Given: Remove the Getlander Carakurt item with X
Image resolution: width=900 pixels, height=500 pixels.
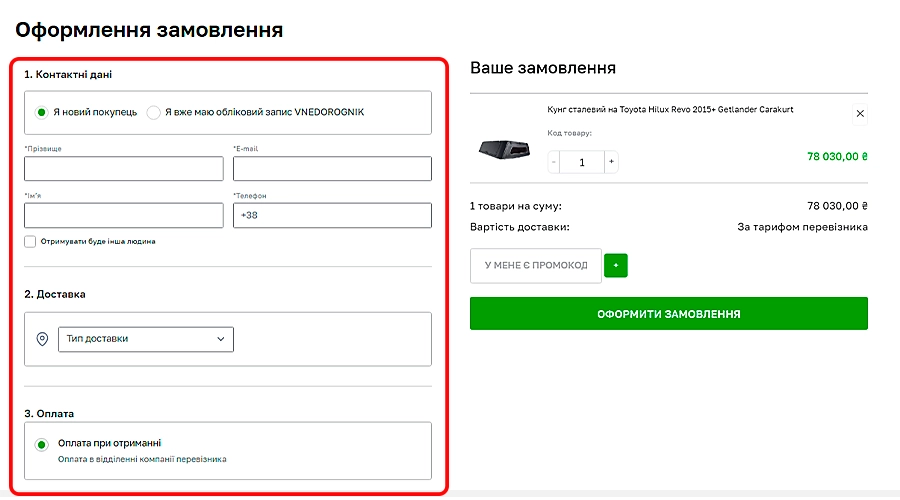Looking at the screenshot, I should pos(861,114).
